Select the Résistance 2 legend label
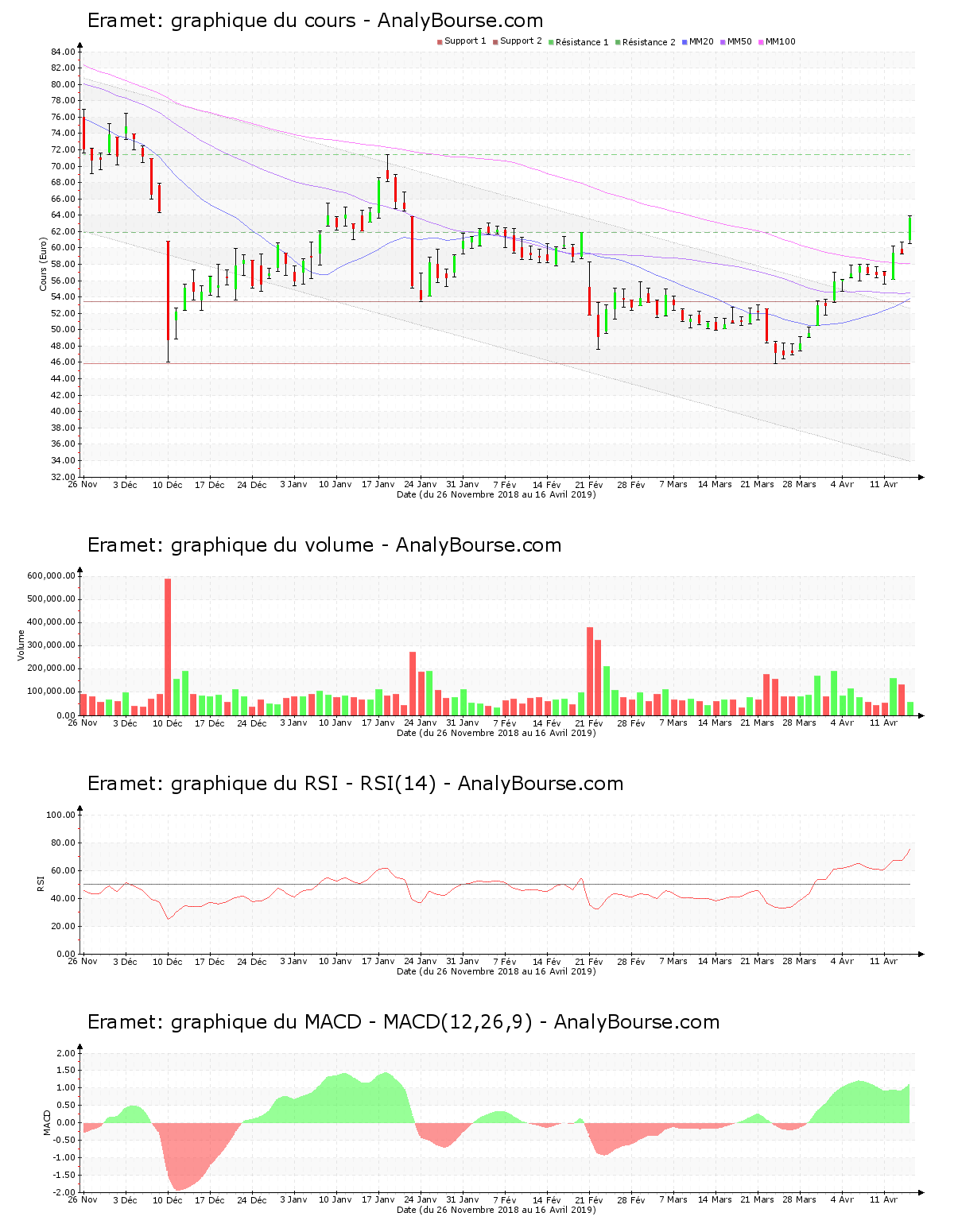954x1232 pixels. click(649, 42)
